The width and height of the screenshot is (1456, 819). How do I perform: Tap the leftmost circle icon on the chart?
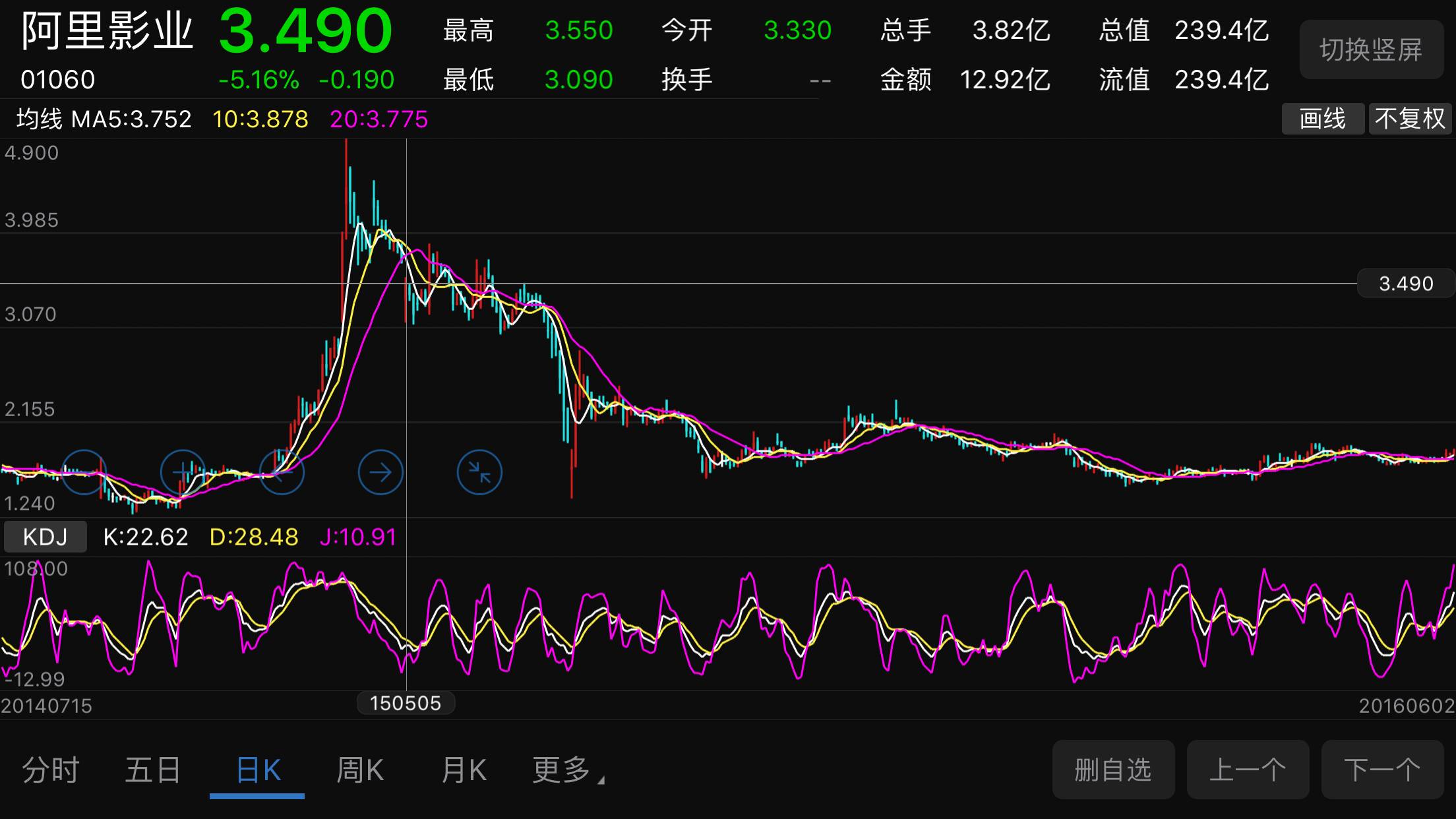[x=84, y=471]
